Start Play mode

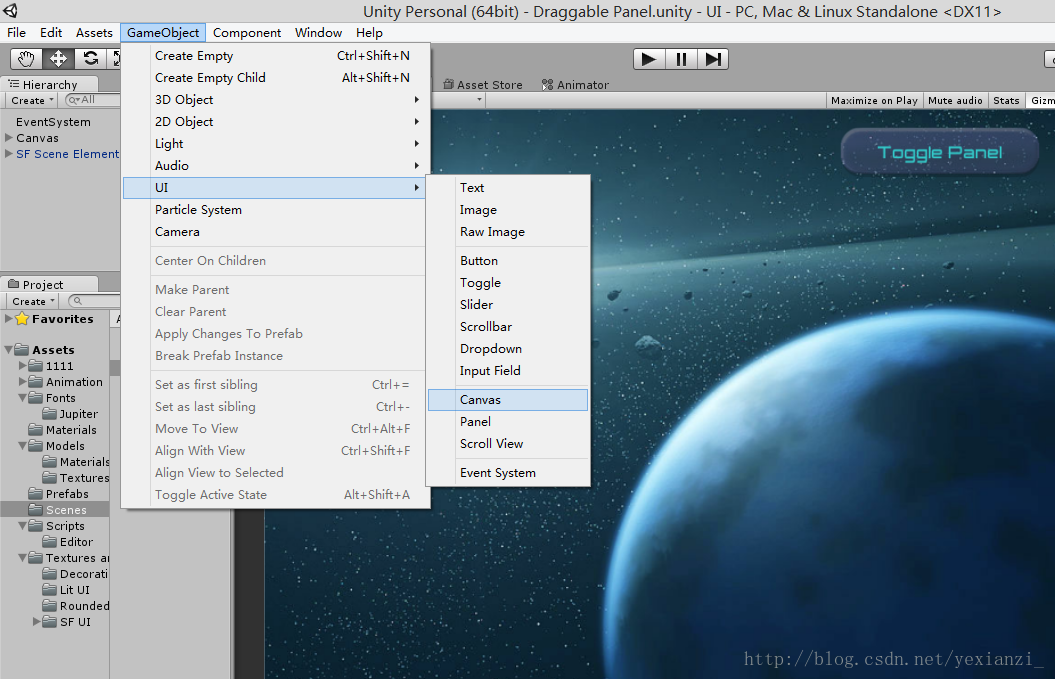[649, 59]
